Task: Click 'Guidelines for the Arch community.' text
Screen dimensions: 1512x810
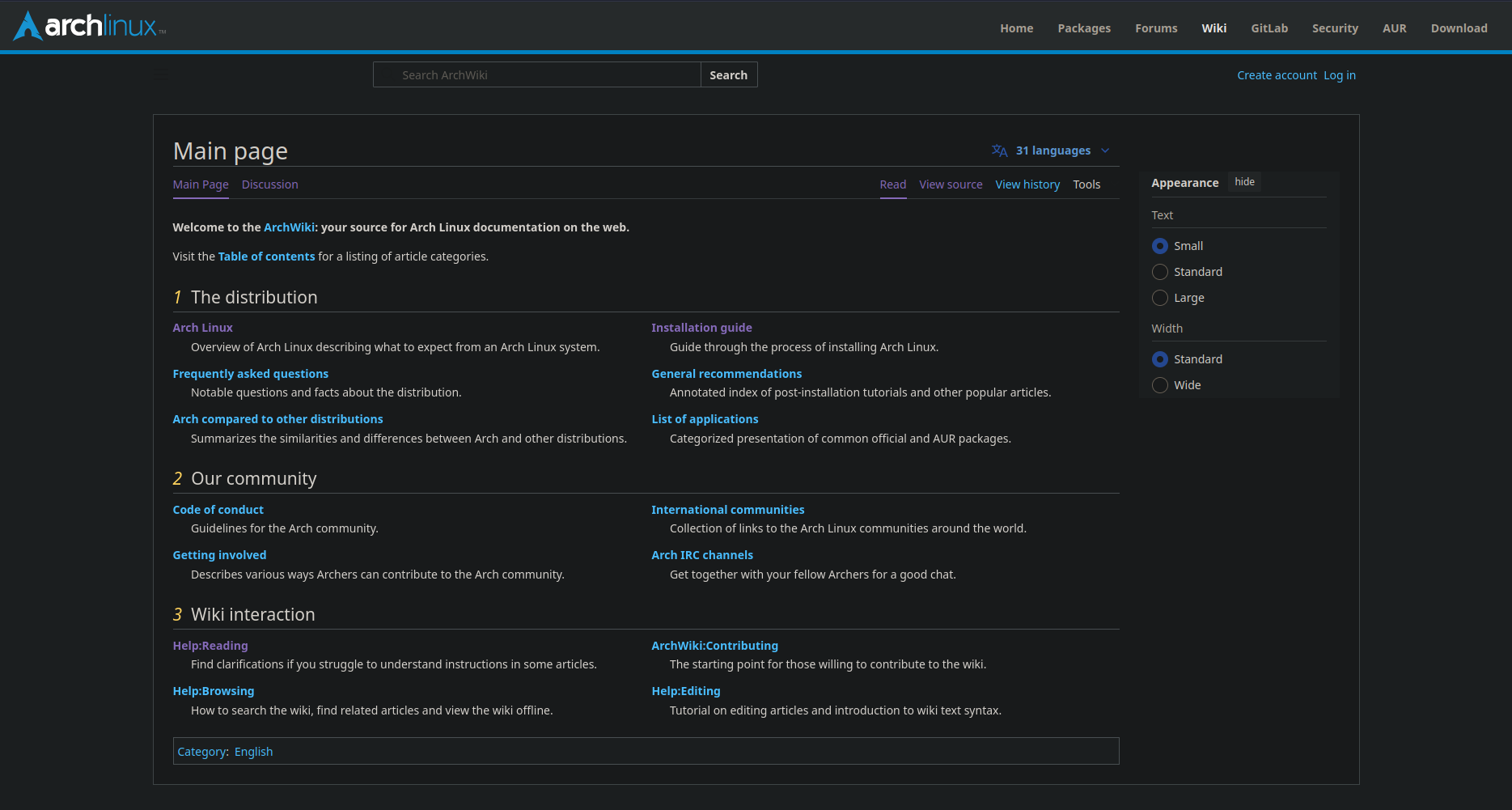Action: (x=285, y=528)
